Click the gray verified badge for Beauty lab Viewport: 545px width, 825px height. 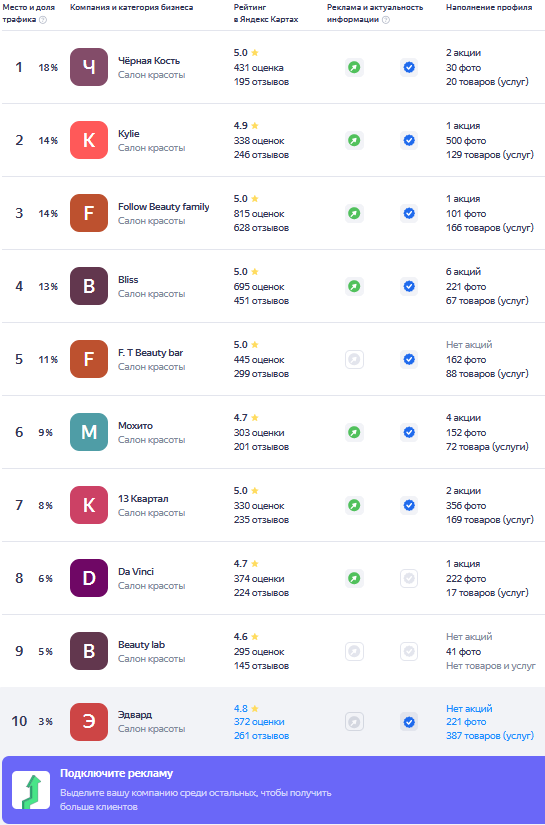(x=409, y=651)
